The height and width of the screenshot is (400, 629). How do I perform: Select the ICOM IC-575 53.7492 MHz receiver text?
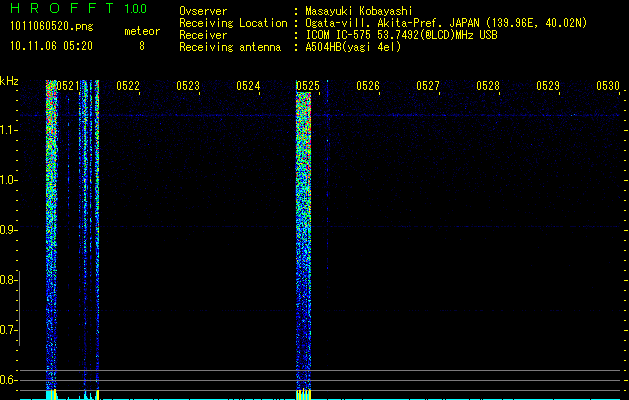(401, 35)
